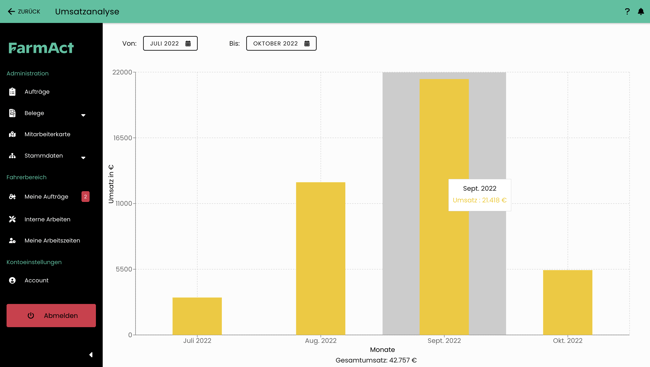
Task: Click the Aug. 2022 bar
Action: (x=320, y=258)
